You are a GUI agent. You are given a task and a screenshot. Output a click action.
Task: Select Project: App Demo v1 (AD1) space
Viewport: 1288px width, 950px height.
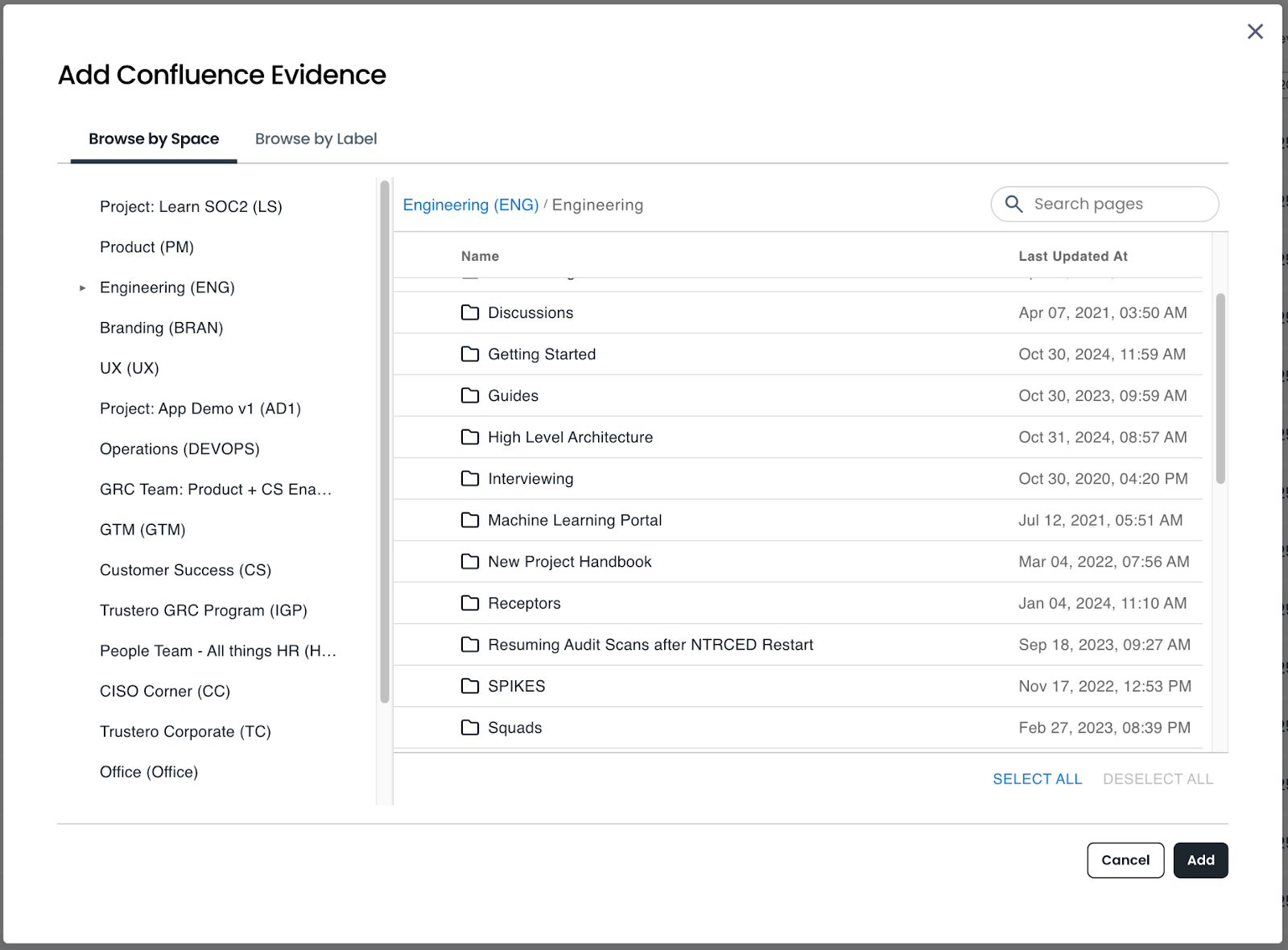pyautogui.click(x=200, y=408)
